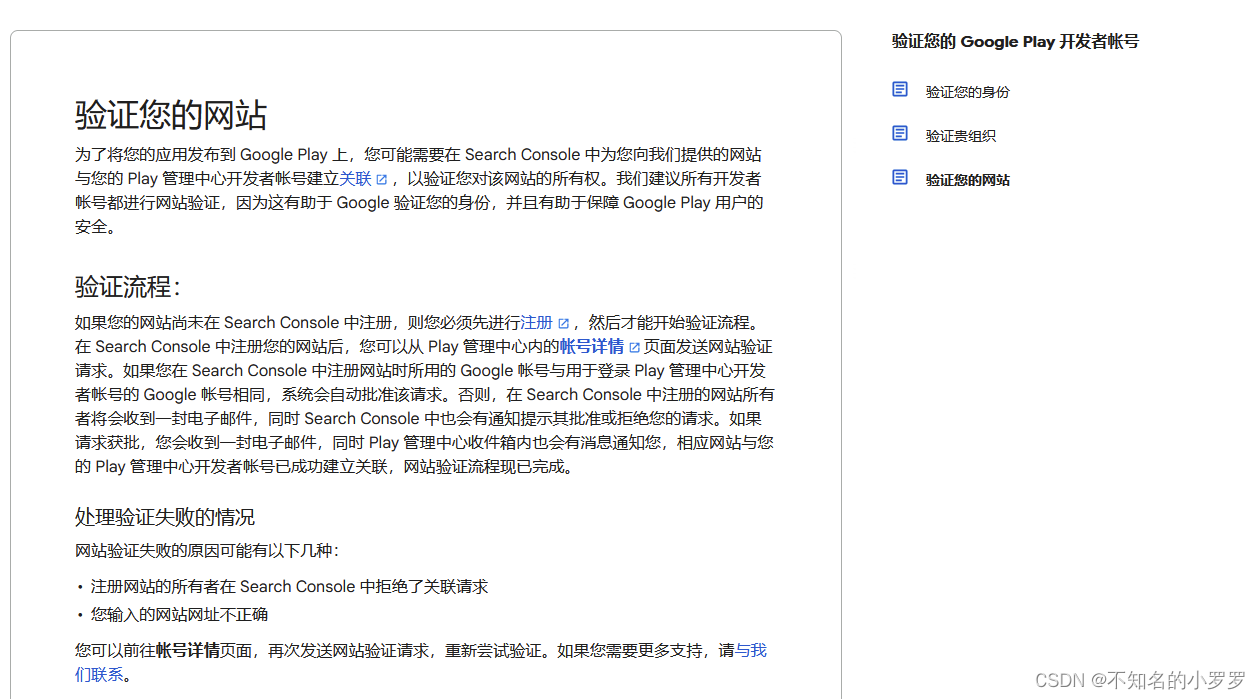Click the bullet 您输入的网站网址不正确
Image resolution: width=1260 pixels, height=699 pixels.
pos(179,615)
